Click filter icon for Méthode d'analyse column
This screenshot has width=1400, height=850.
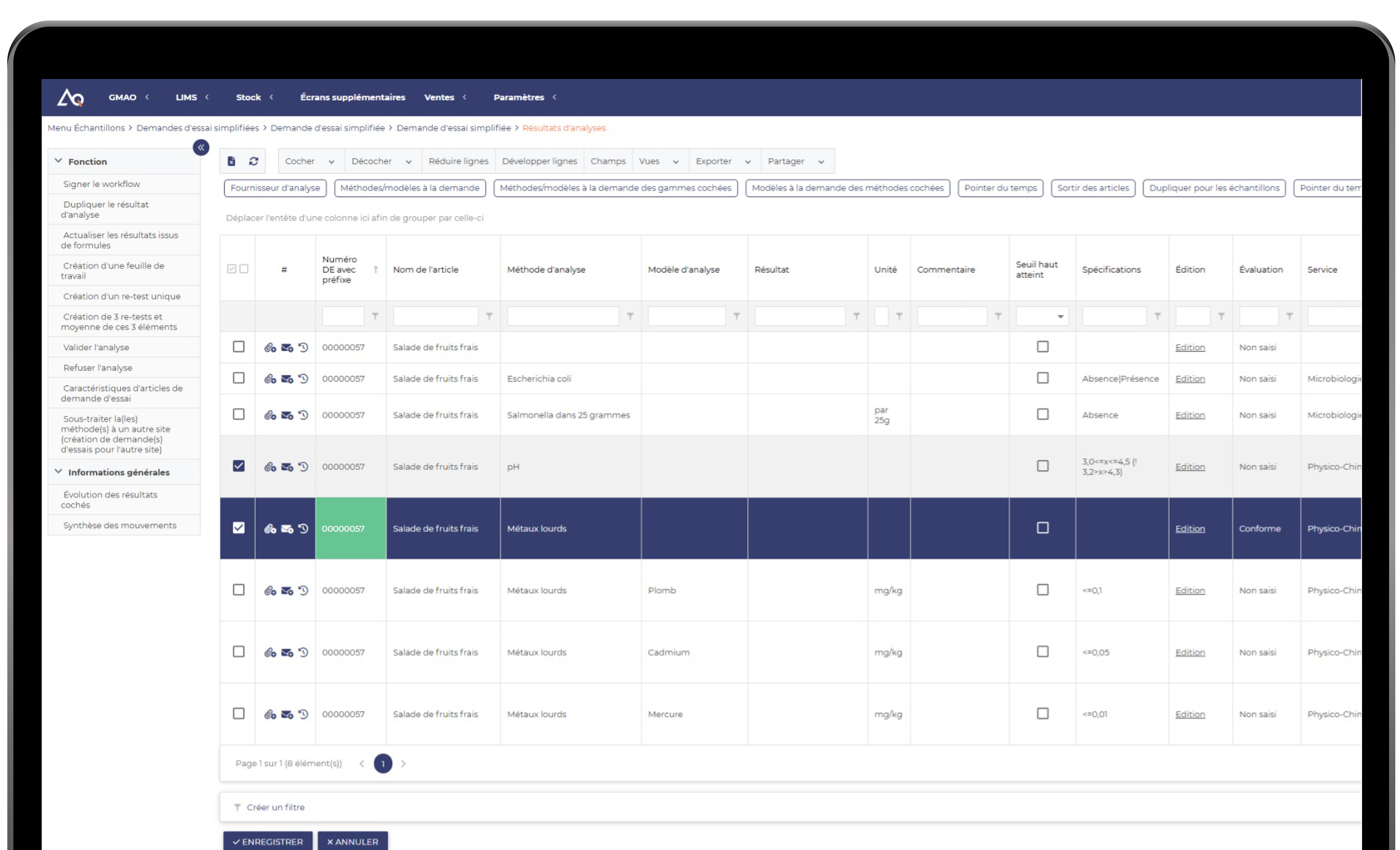[630, 317]
